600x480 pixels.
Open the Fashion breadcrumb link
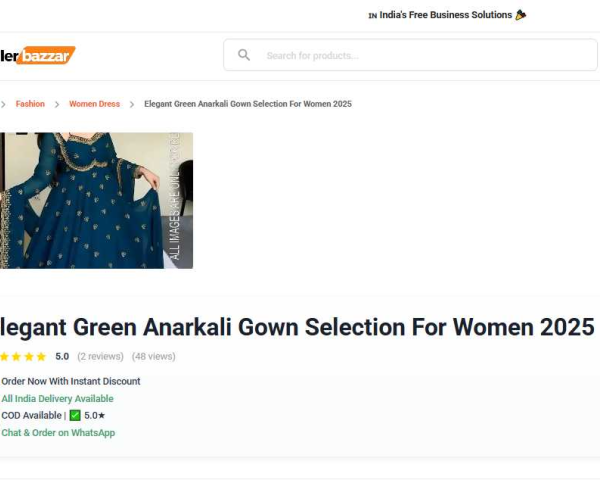click(x=30, y=104)
